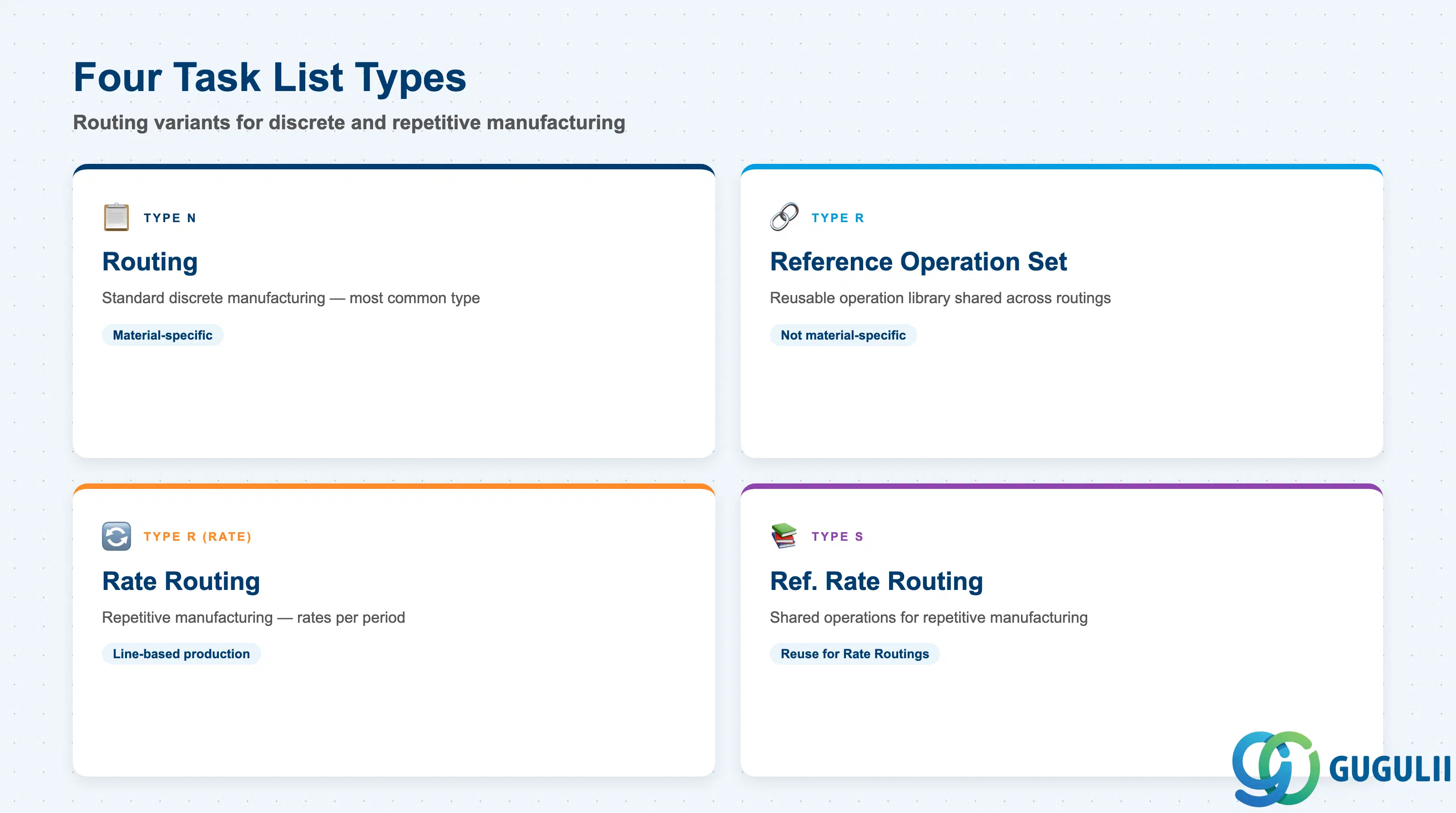Click the blue 'TYPE R' label
This screenshot has width=1456, height=813.
(838, 218)
